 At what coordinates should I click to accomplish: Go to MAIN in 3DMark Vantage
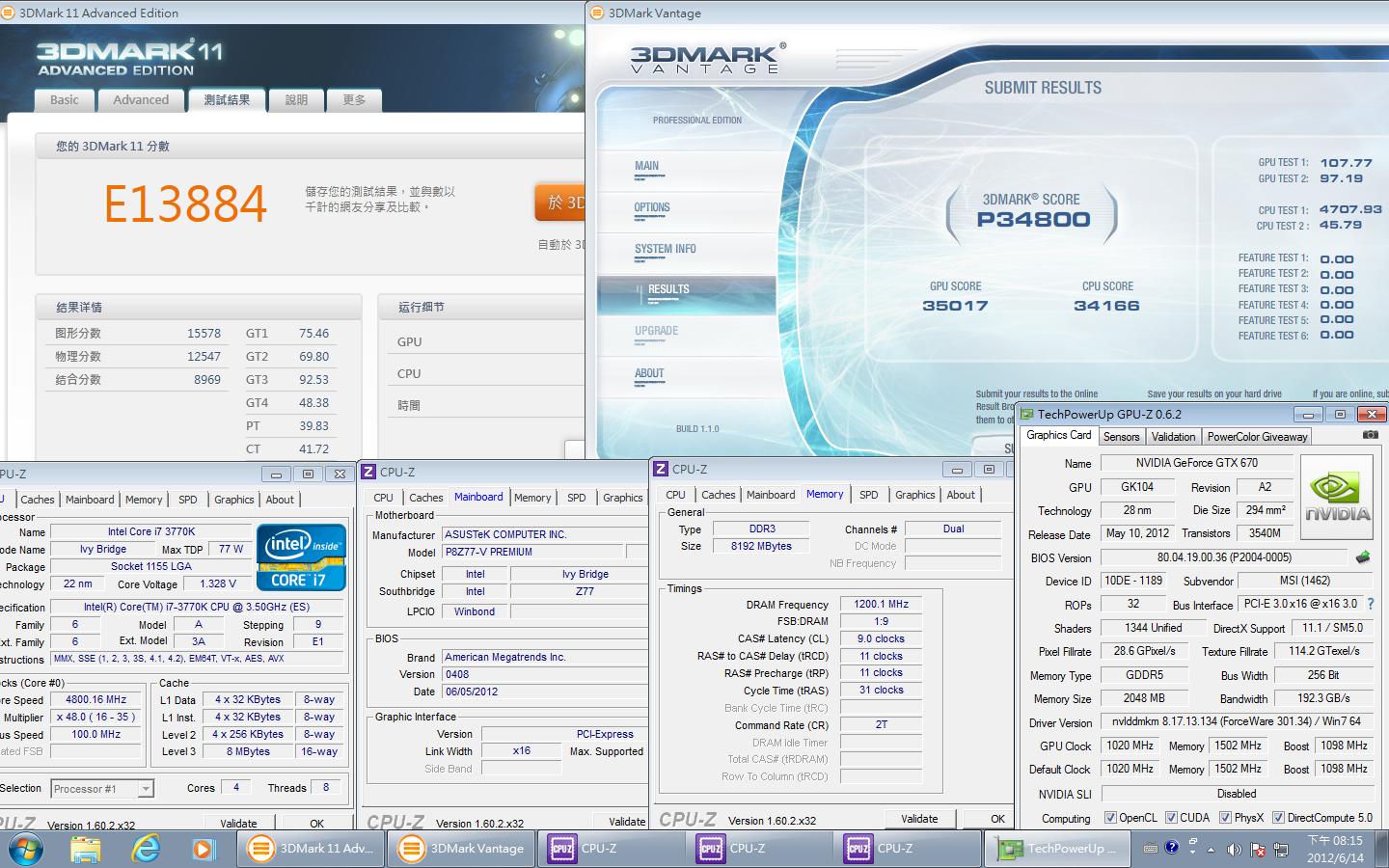[x=647, y=167]
